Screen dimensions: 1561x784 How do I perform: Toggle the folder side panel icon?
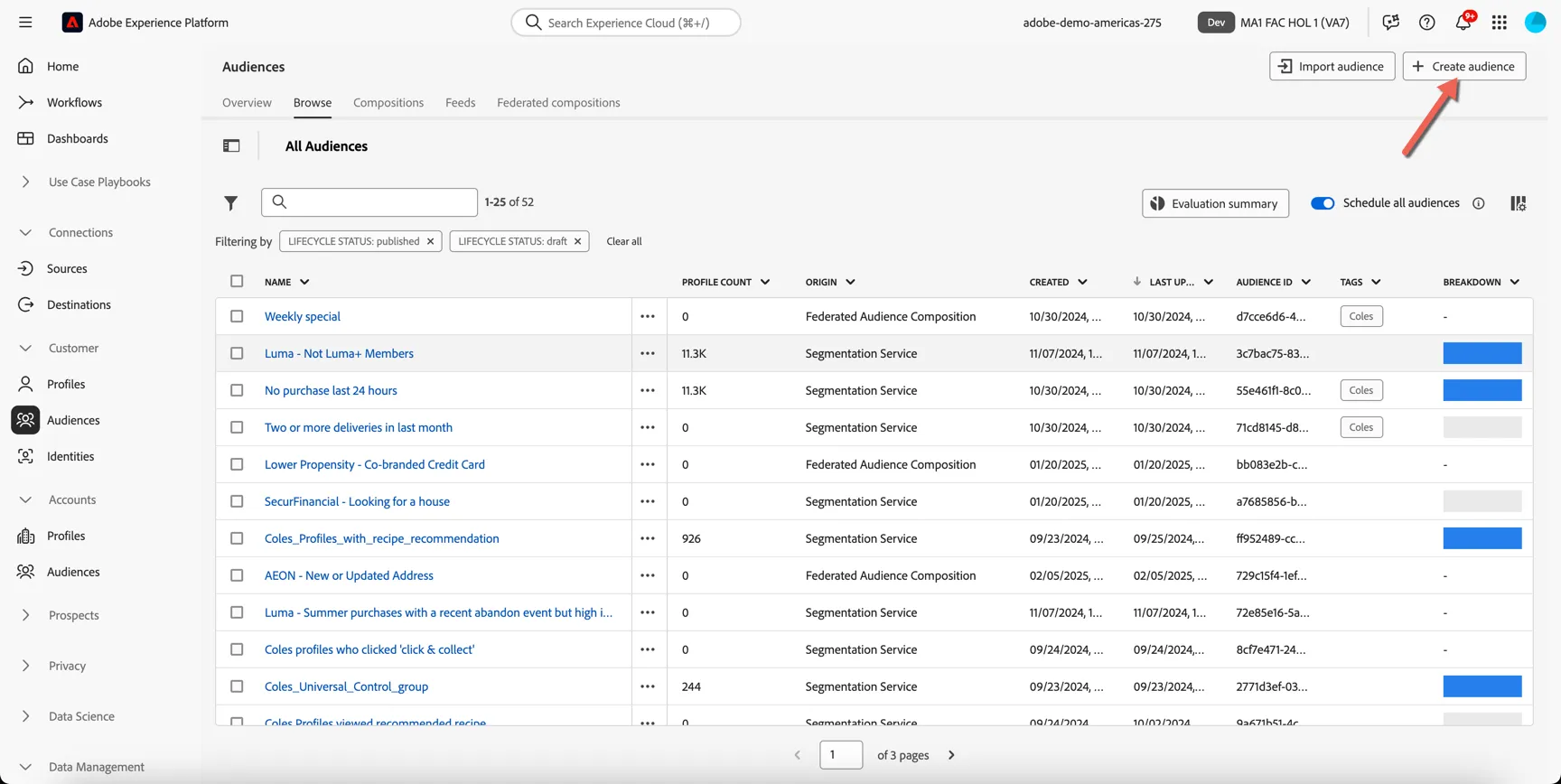[x=231, y=146]
